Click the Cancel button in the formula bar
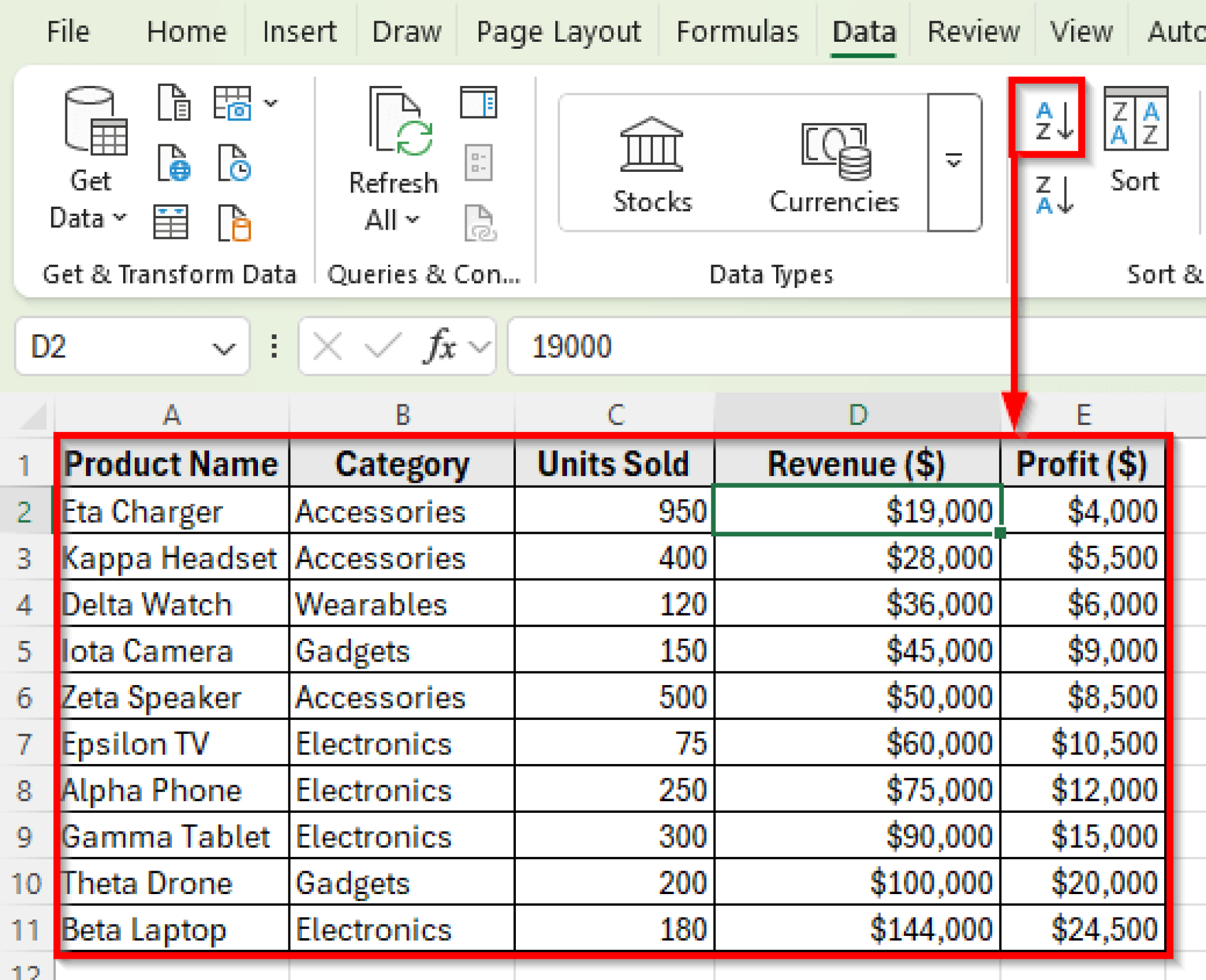 pos(329,346)
